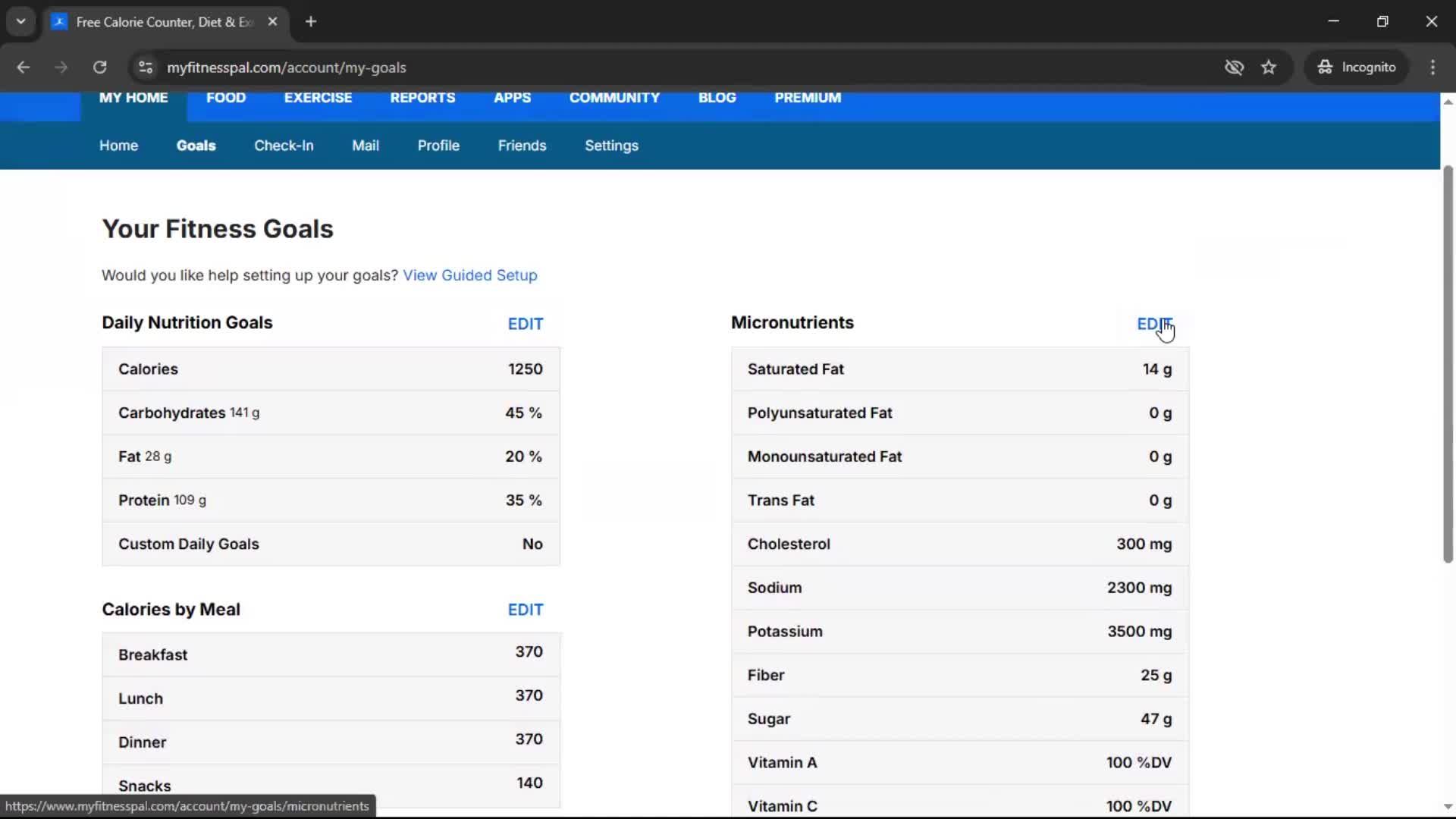Click the Polyunsaturated Fat row
The image size is (1456, 819).
click(960, 413)
